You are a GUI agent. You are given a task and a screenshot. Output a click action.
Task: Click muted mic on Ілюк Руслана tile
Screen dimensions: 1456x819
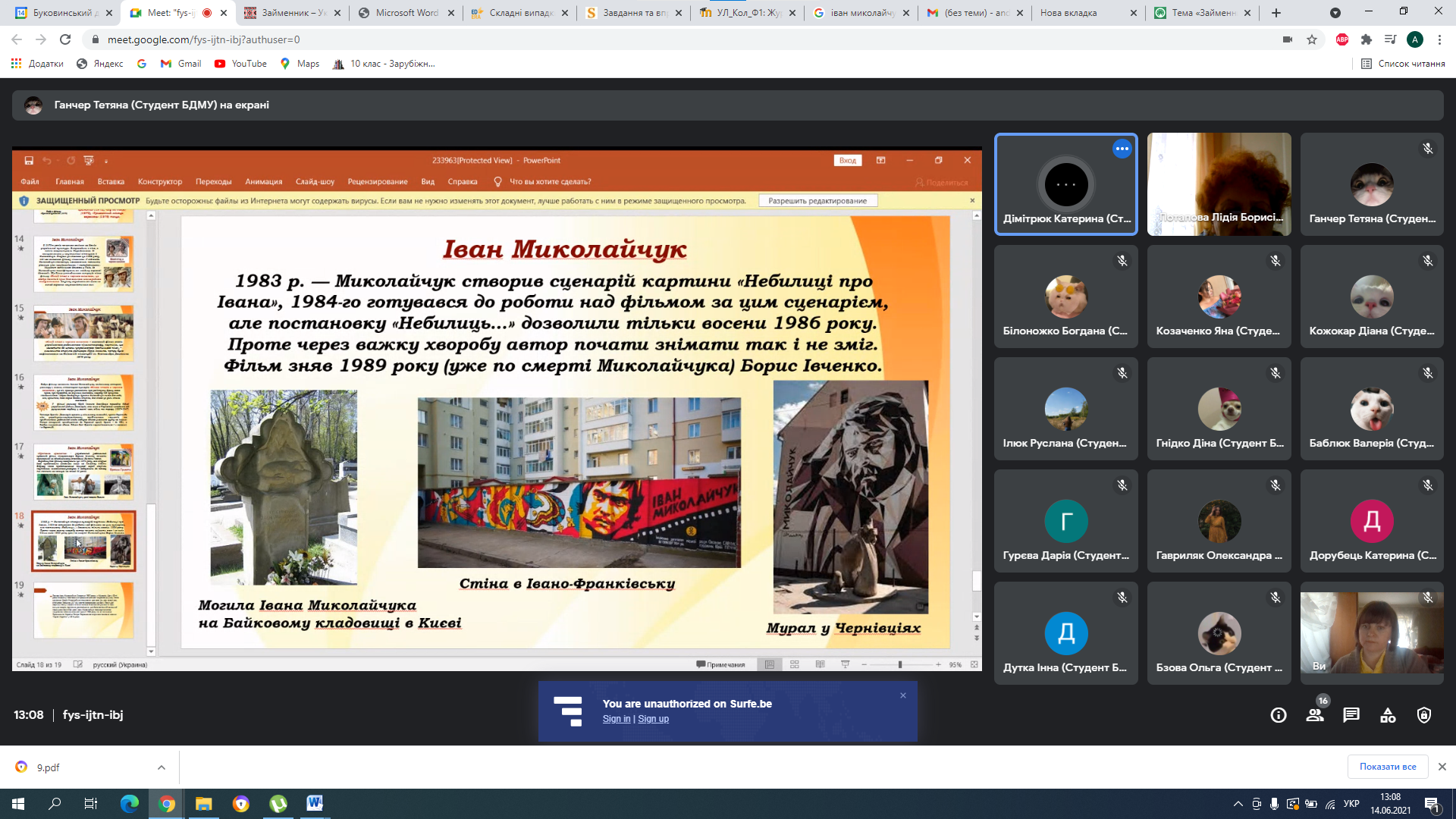coord(1122,373)
